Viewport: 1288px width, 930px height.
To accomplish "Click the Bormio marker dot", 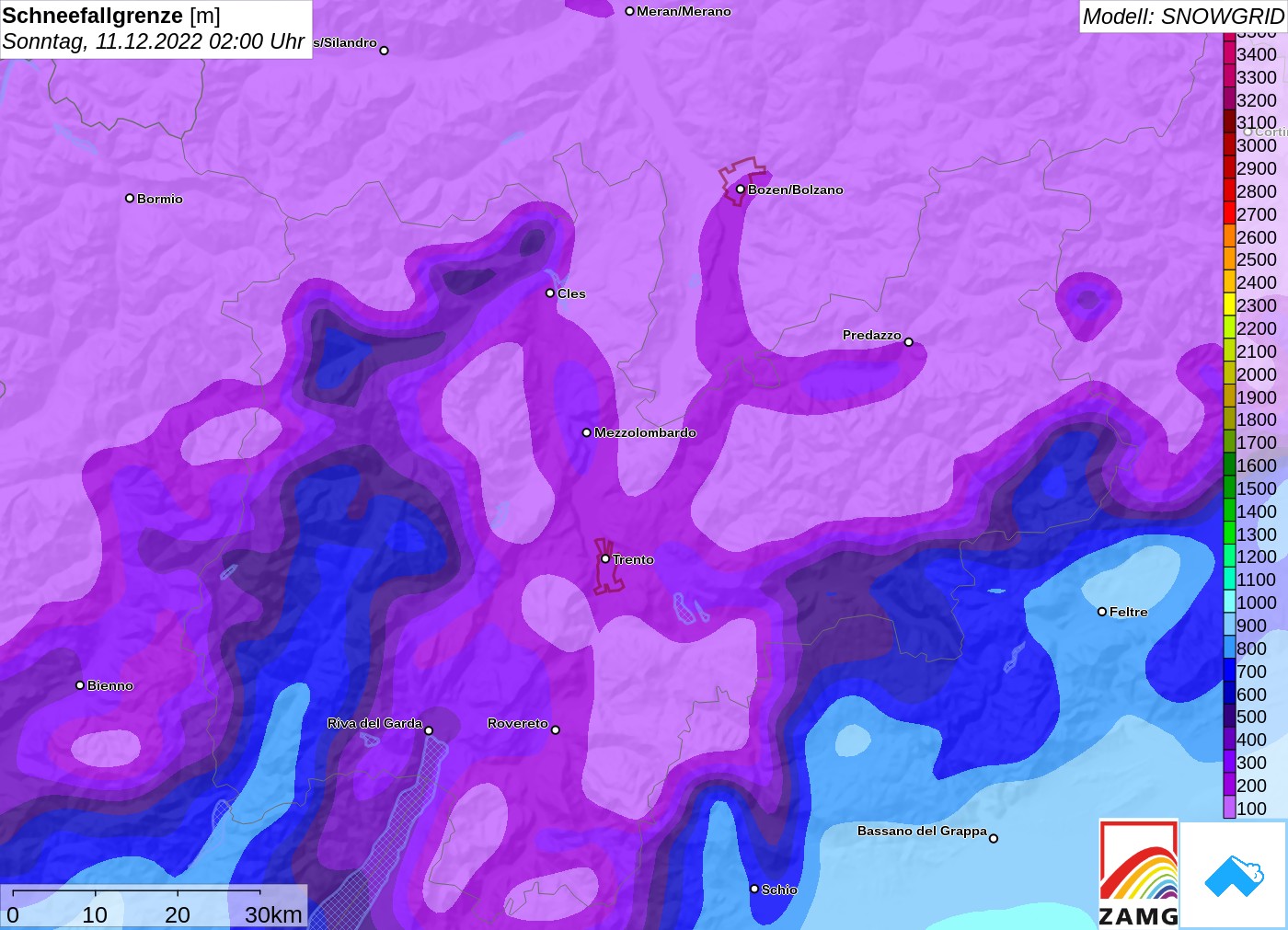I will point(130,198).
